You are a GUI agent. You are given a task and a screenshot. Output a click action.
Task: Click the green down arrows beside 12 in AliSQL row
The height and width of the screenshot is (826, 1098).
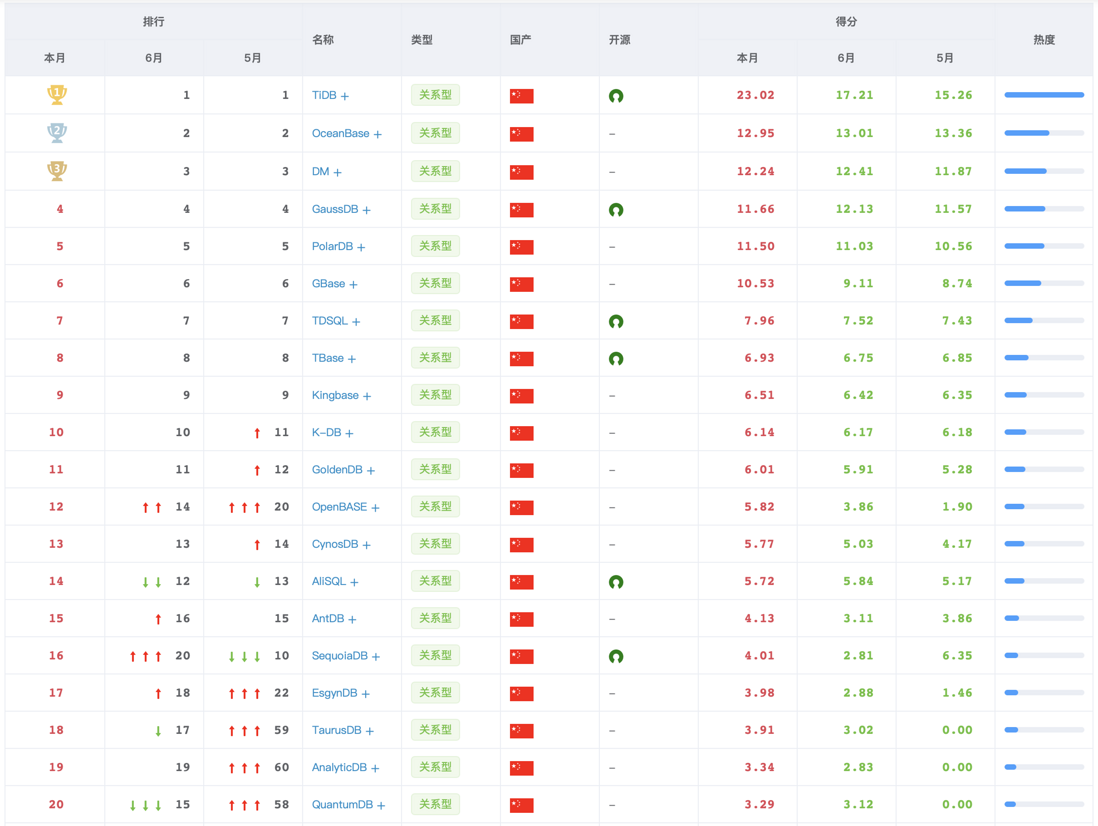[152, 582]
